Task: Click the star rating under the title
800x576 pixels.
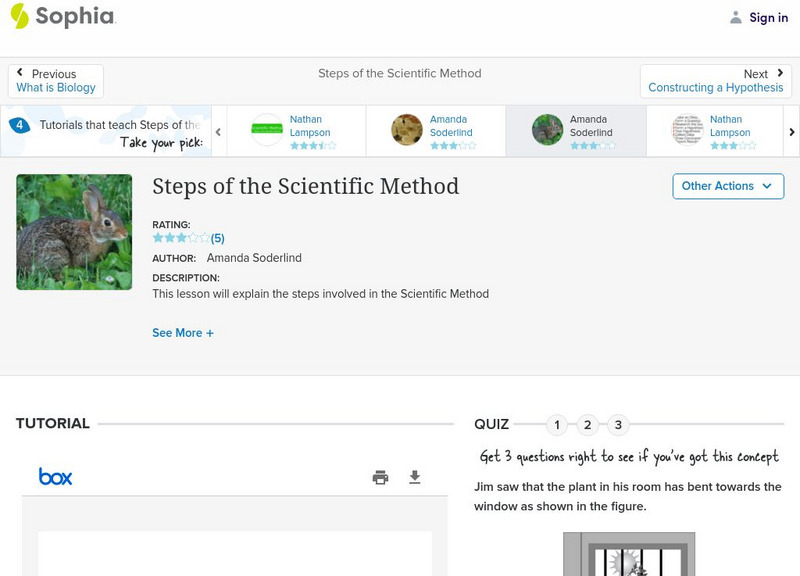Action: 181,238
